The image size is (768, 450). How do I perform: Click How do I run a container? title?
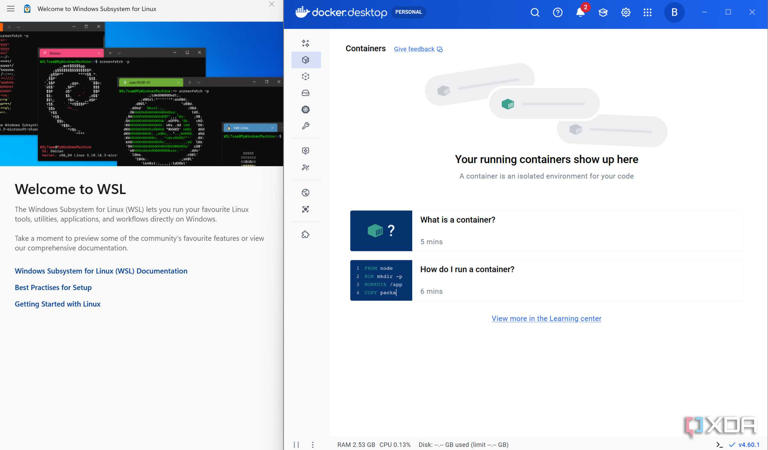point(467,269)
